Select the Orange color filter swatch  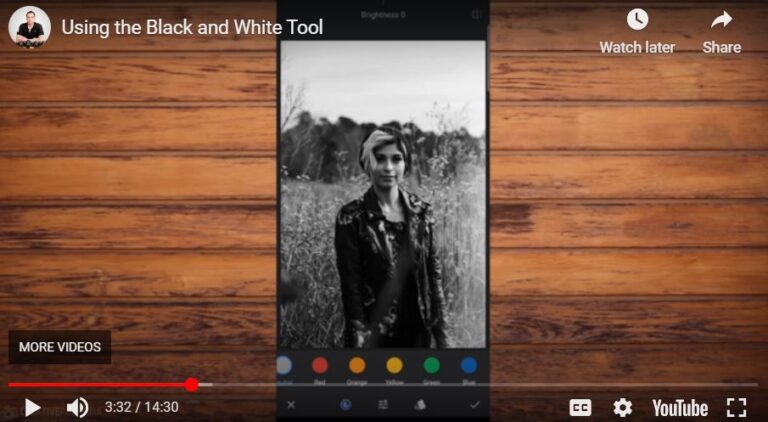click(357, 365)
